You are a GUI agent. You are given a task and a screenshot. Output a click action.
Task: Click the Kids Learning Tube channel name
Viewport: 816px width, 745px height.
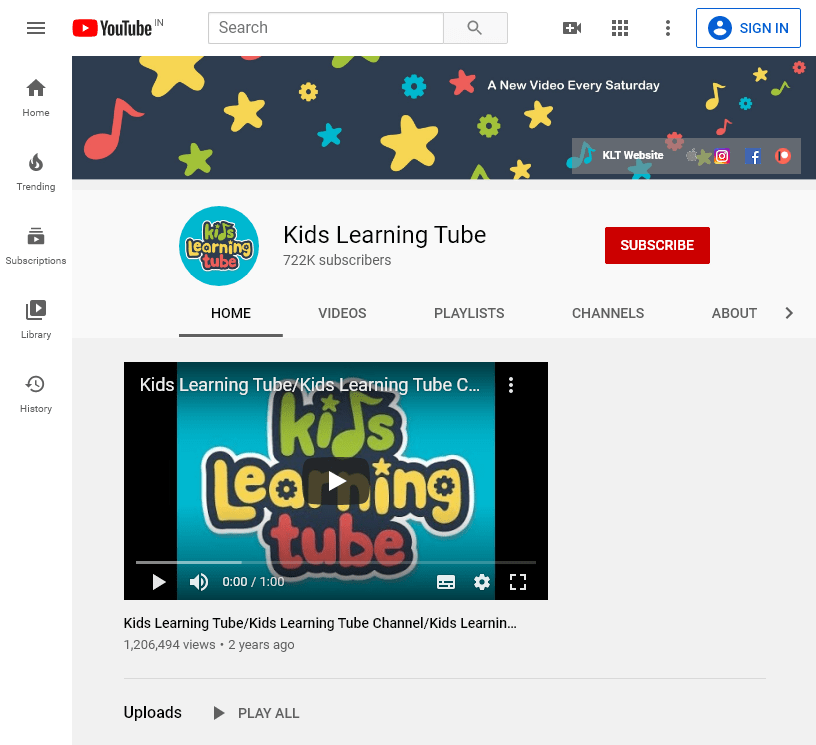[385, 235]
